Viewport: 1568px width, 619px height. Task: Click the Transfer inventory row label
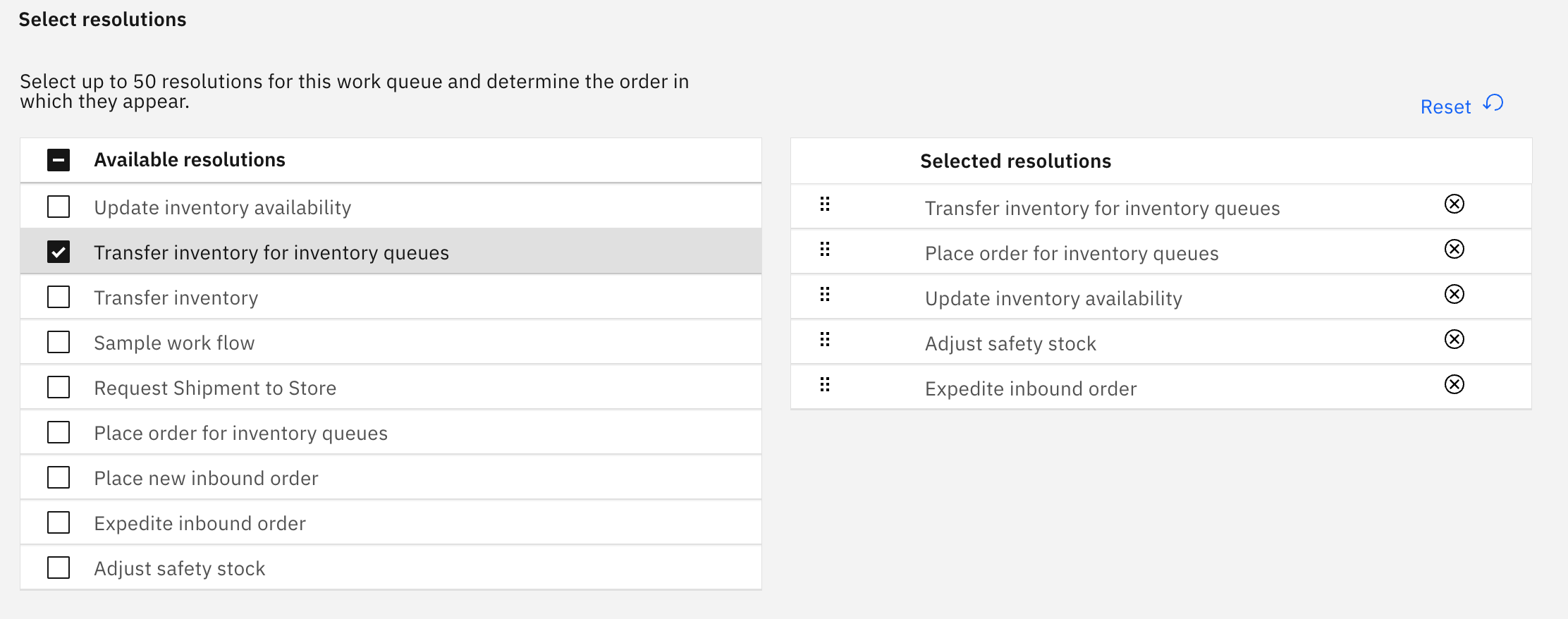pyautogui.click(x=176, y=298)
